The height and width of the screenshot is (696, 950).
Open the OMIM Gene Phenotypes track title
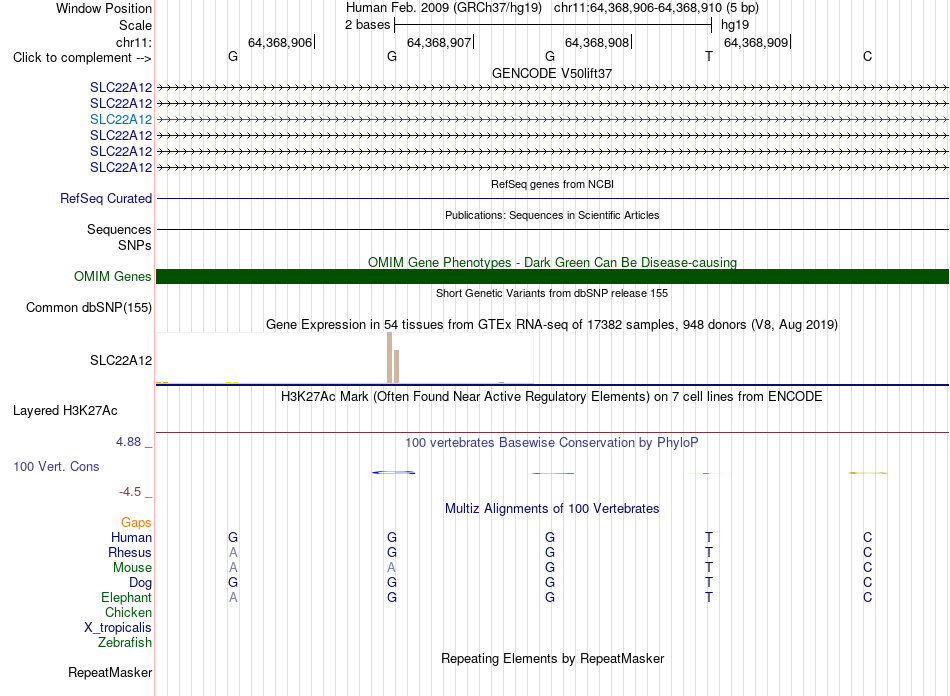(x=552, y=262)
